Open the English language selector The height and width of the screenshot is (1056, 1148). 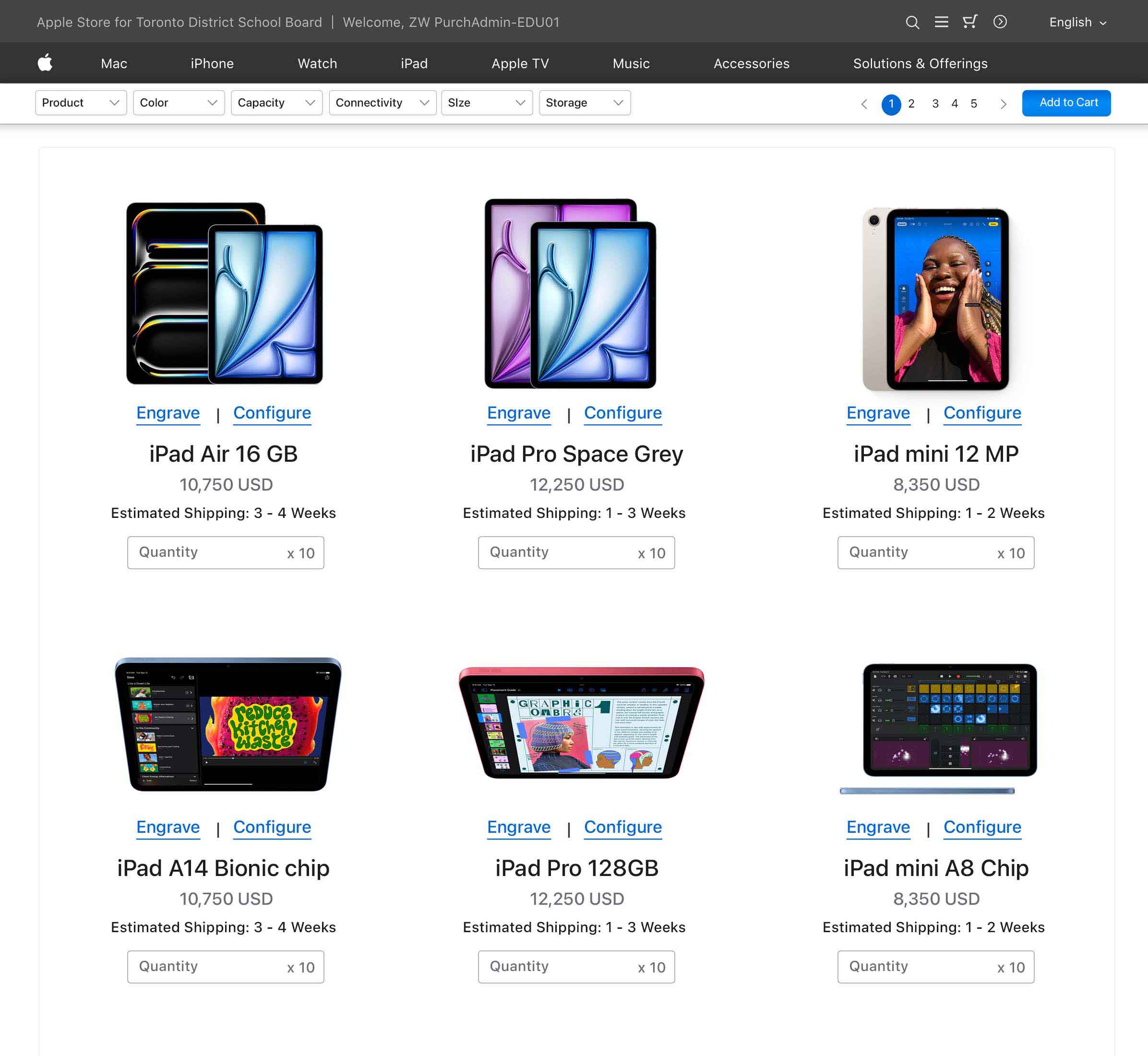[x=1078, y=22]
